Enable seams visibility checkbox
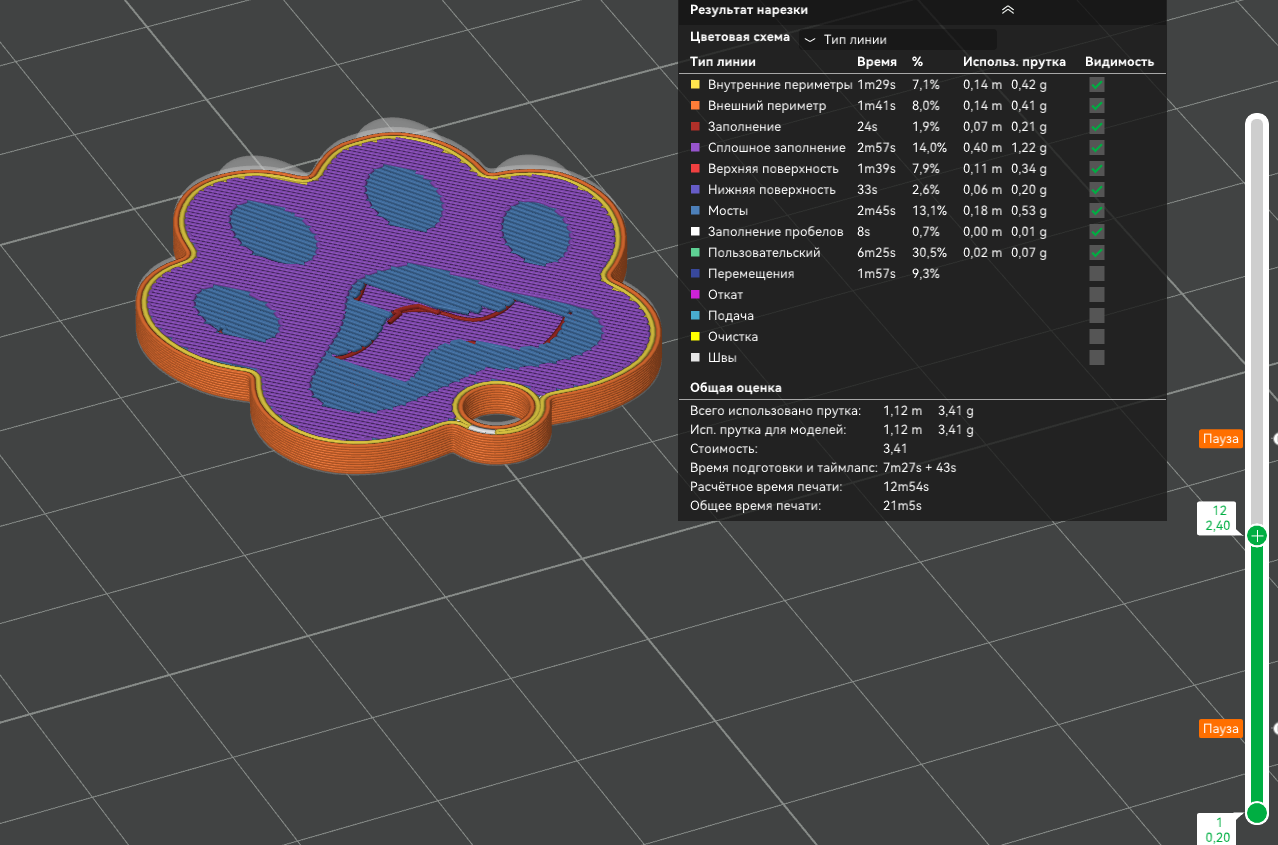Viewport: 1278px width, 845px height. pyautogui.click(x=1096, y=358)
